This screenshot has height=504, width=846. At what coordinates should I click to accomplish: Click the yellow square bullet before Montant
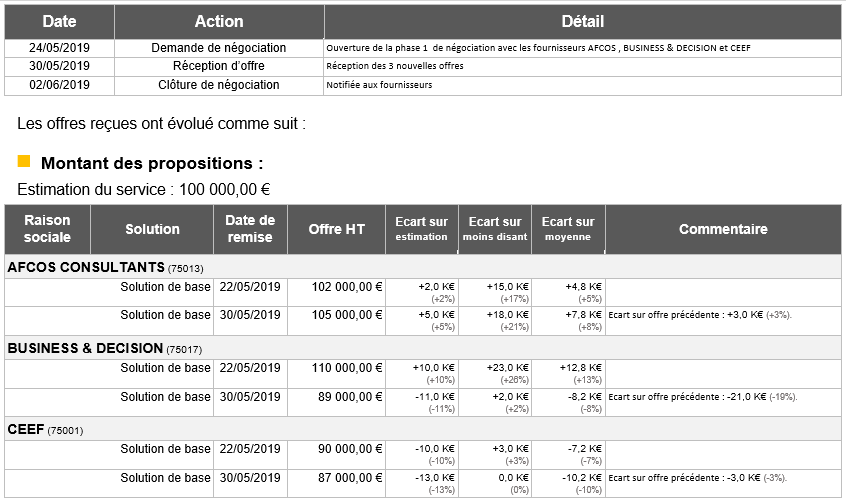(24, 161)
